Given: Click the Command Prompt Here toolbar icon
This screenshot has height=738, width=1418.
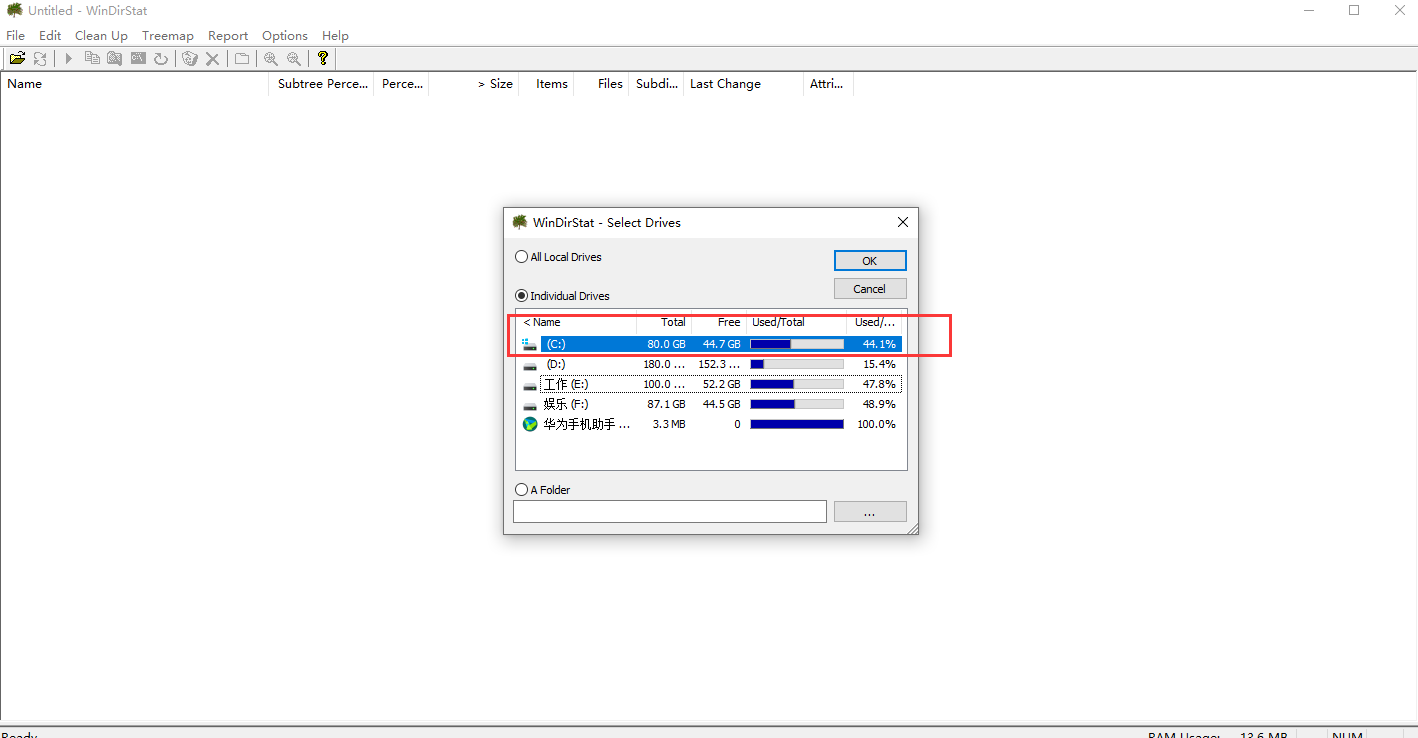Looking at the screenshot, I should 138,58.
